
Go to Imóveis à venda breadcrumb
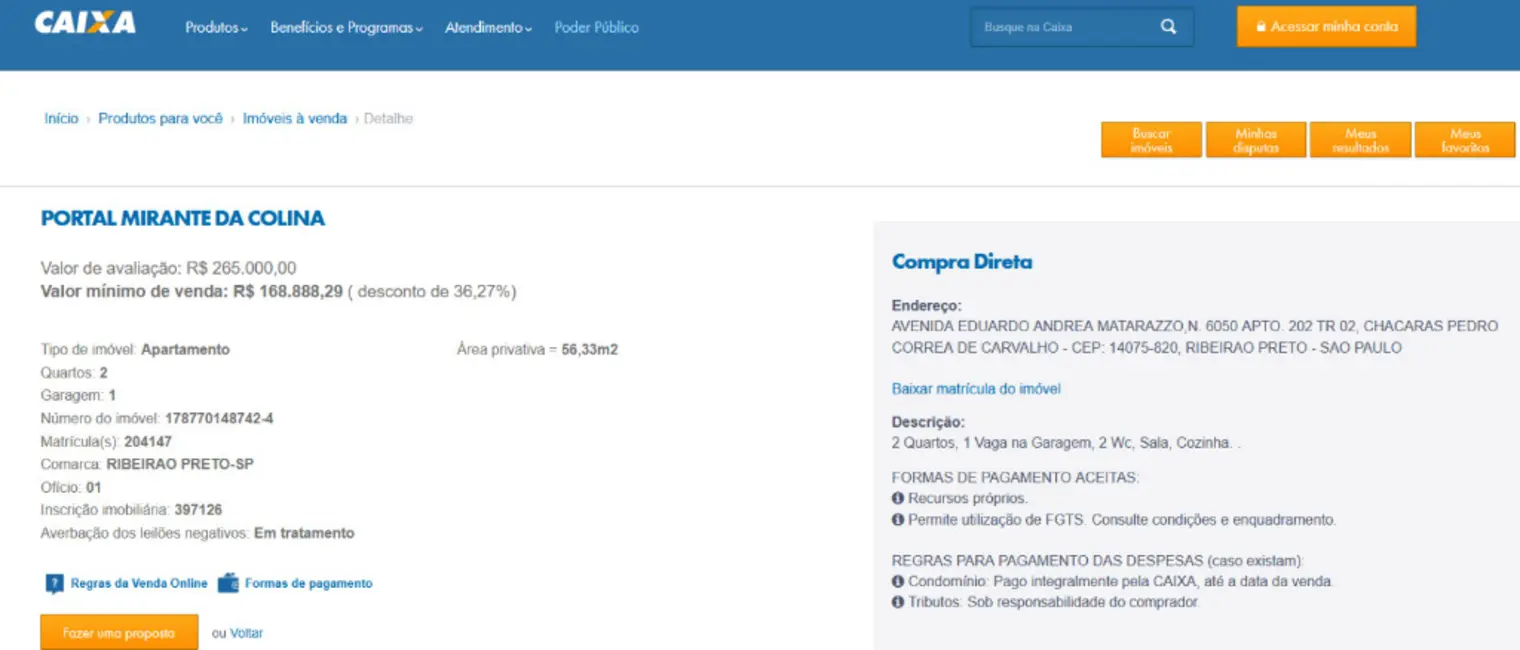[x=294, y=119]
